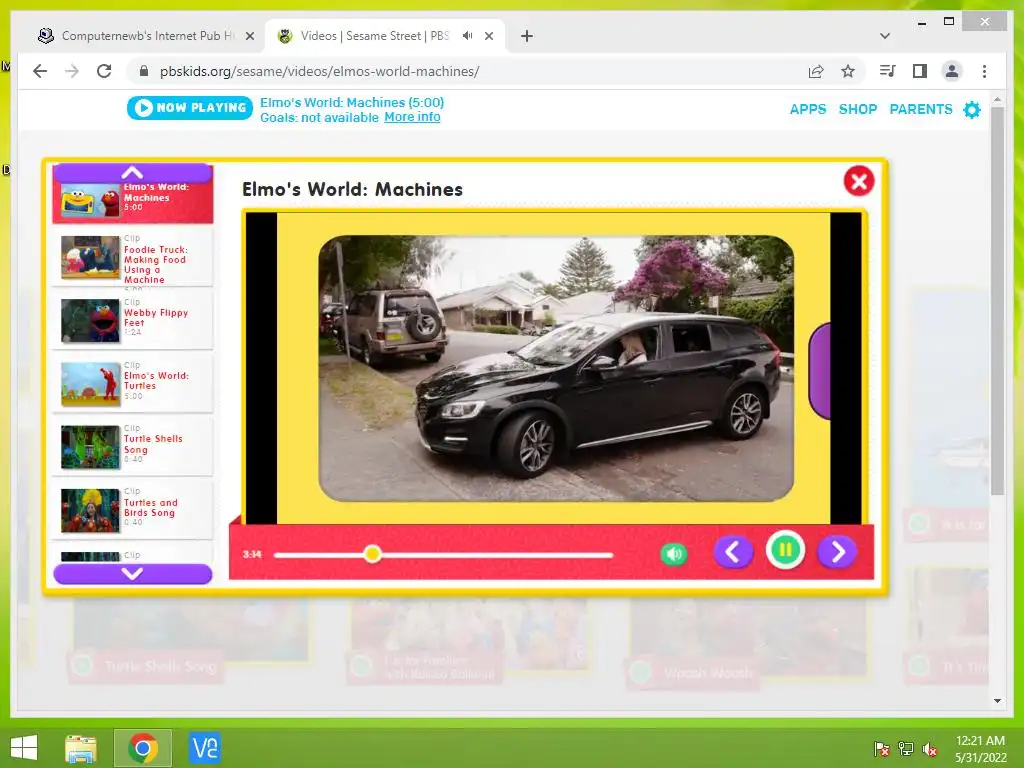The width and height of the screenshot is (1024, 768).
Task: Go to previous video with left arrow
Action: [x=733, y=552]
